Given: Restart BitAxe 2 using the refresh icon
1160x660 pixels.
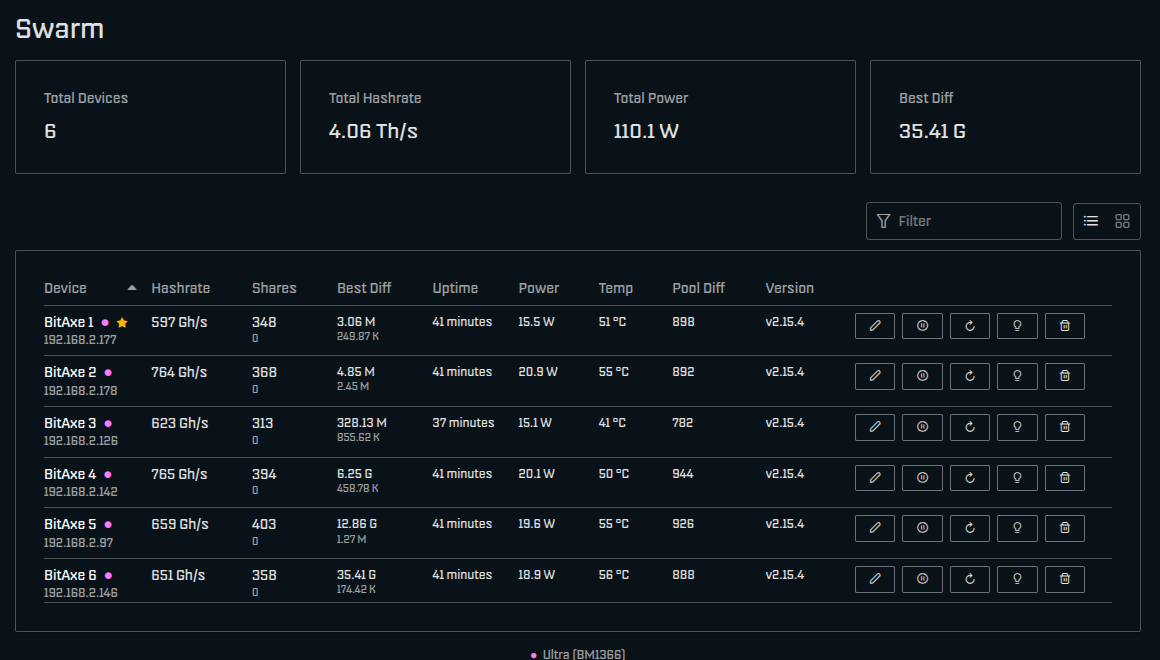Looking at the screenshot, I should [x=970, y=376].
